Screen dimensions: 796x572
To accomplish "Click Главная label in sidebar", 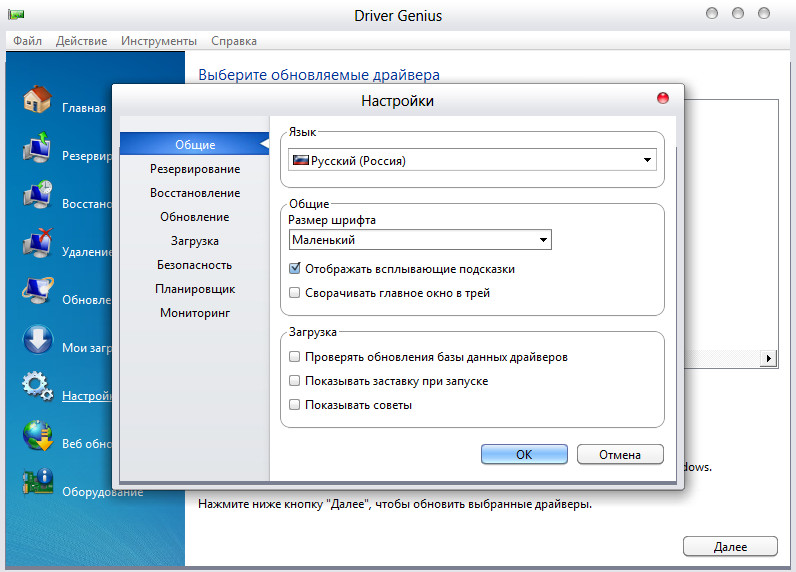I will 84,108.
